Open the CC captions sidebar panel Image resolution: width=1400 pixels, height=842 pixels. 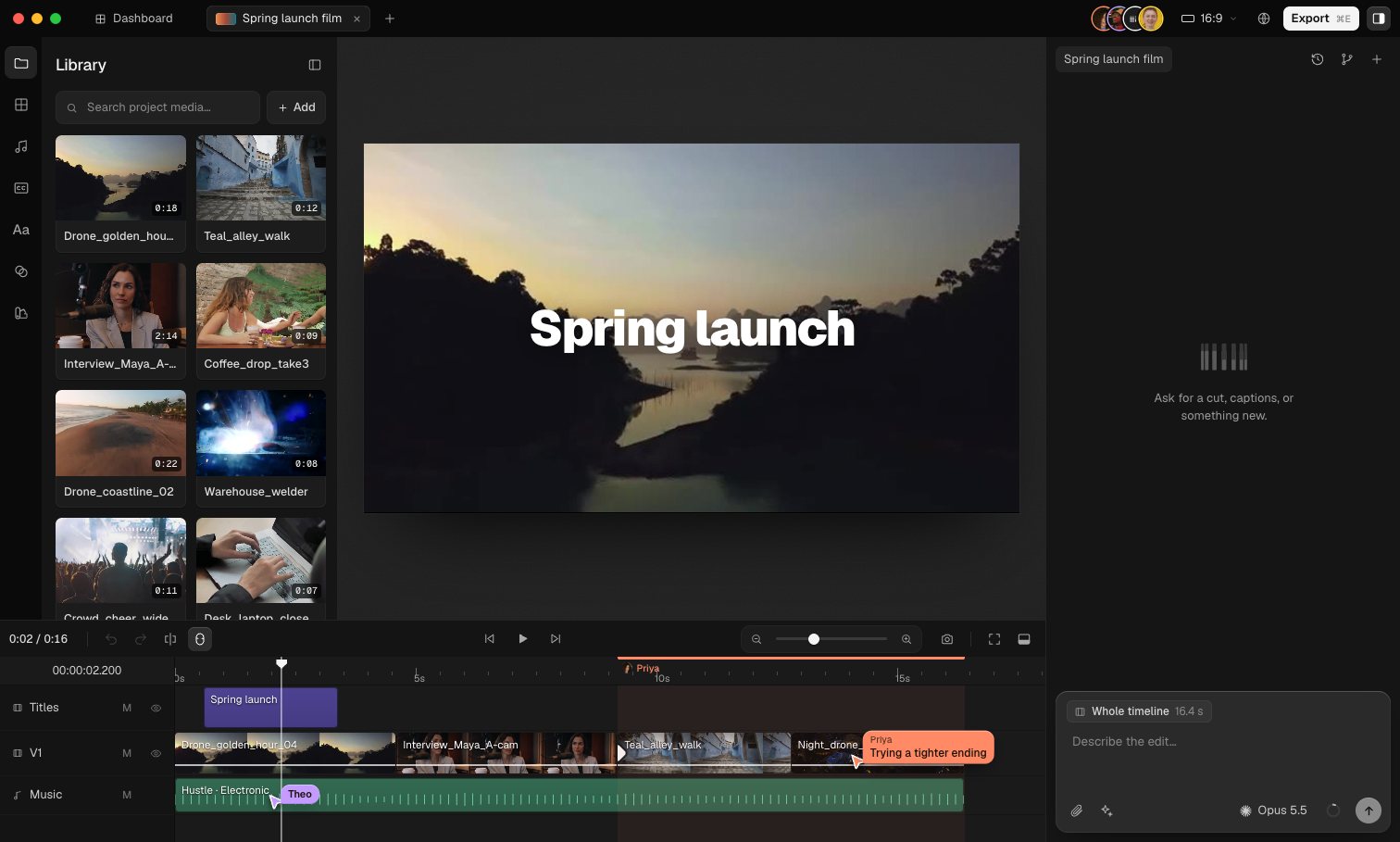coord(21,188)
